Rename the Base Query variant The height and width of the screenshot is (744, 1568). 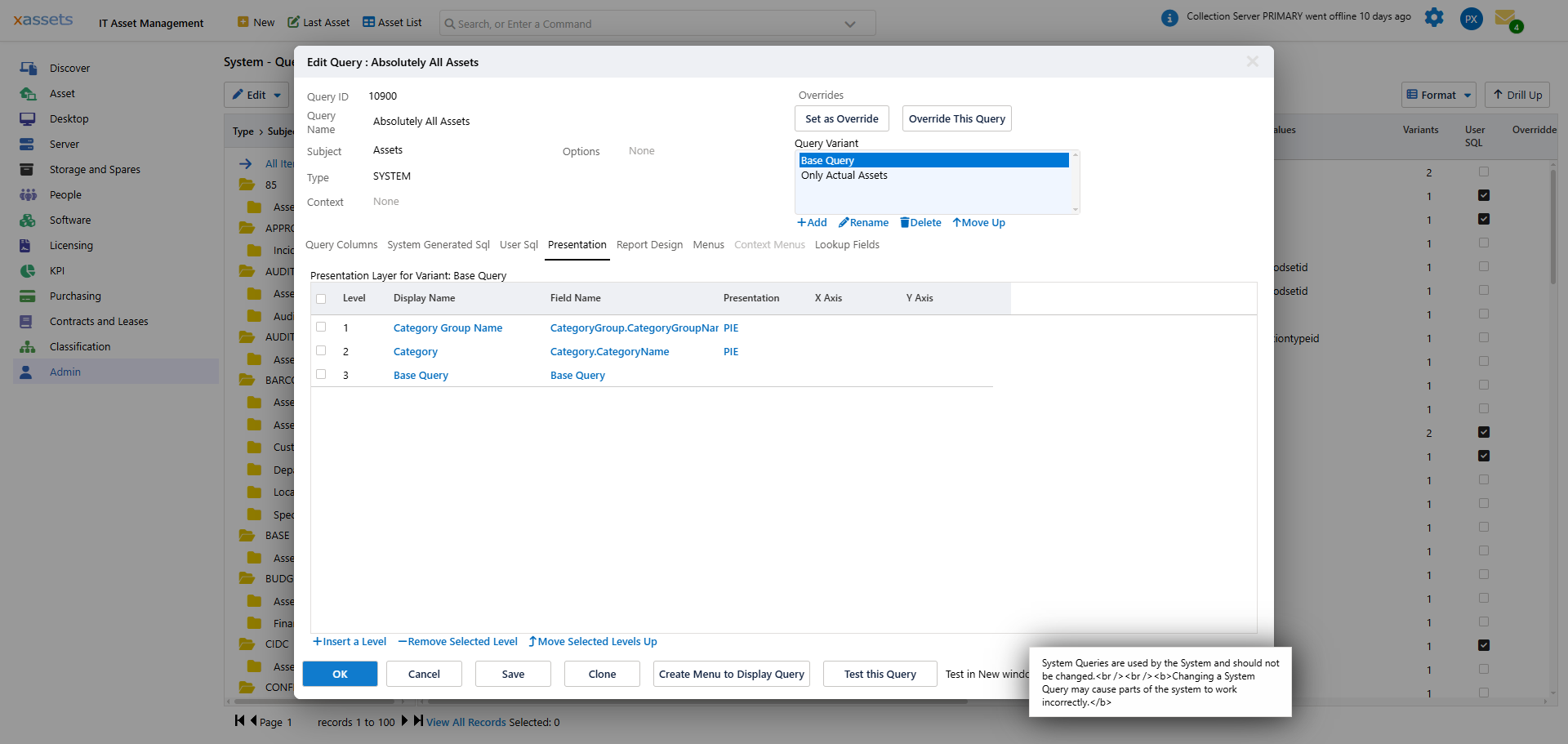click(x=863, y=222)
